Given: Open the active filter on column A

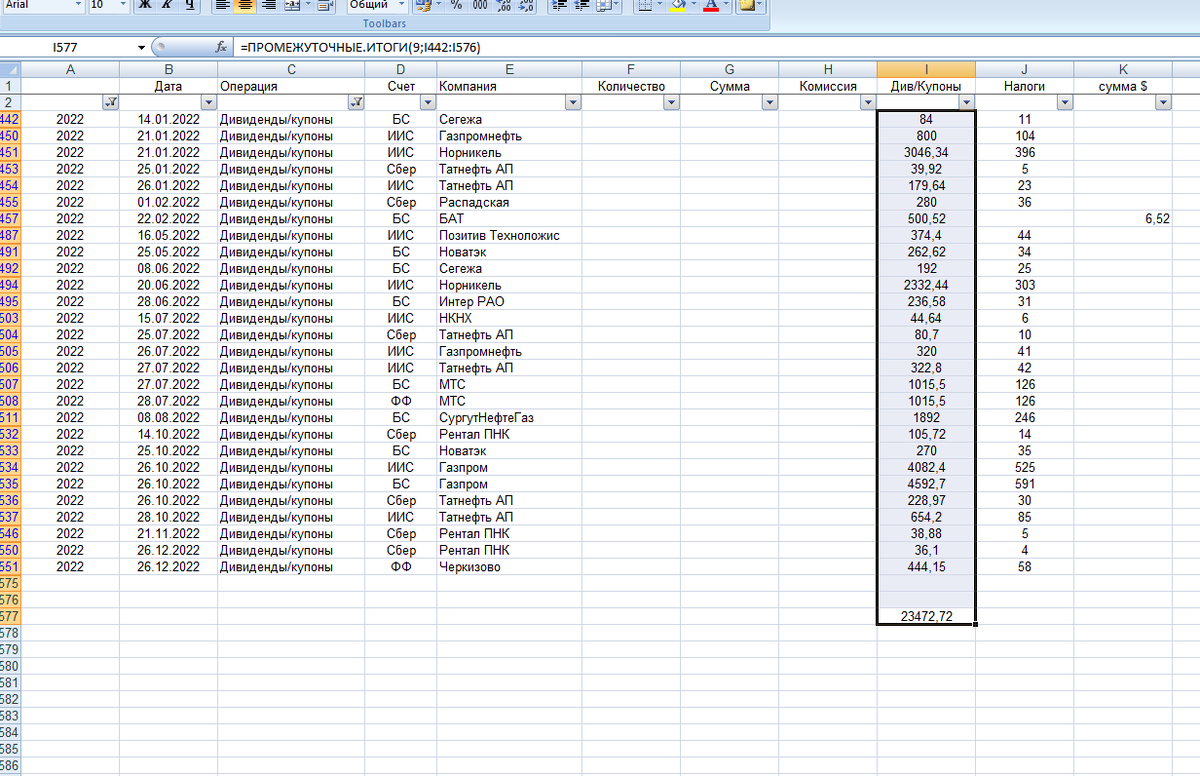Looking at the screenshot, I should [110, 102].
